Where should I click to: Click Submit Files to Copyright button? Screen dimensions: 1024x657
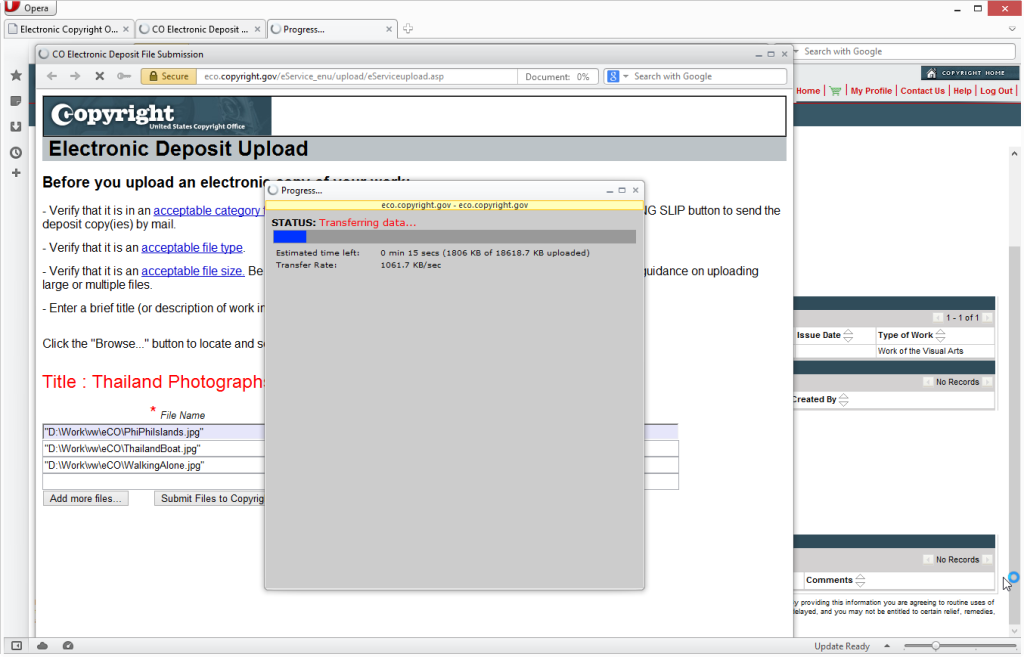tap(210, 499)
